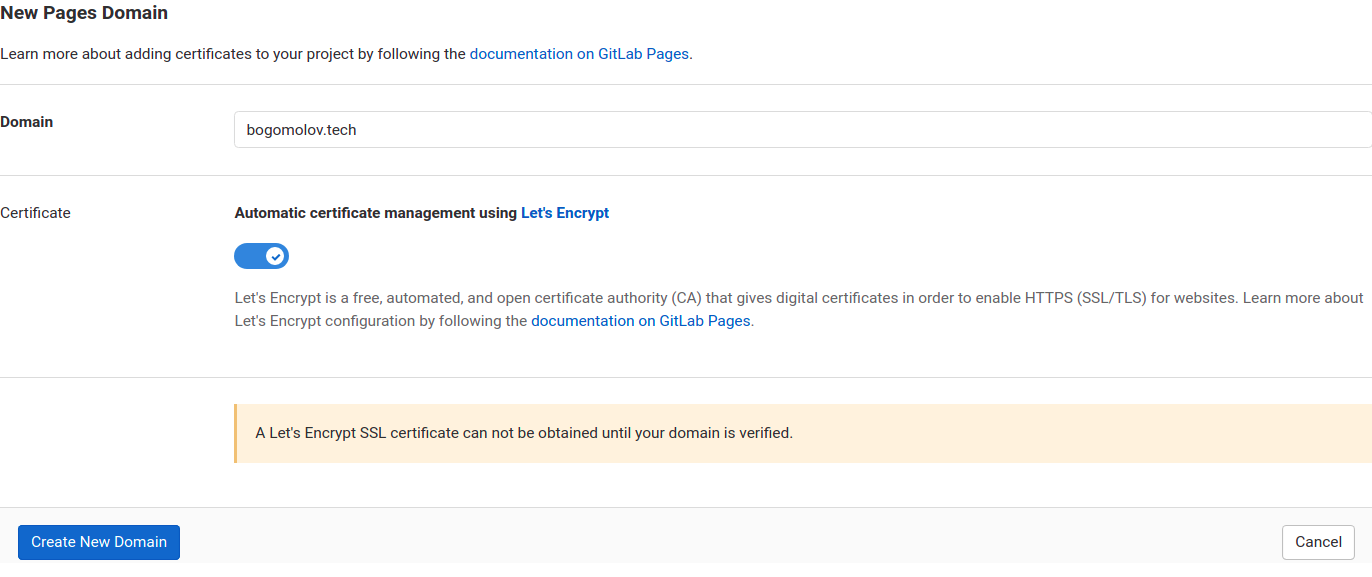Open the Let's Encrypt link in Certificate heading
1372x577 pixels.
[565, 213]
